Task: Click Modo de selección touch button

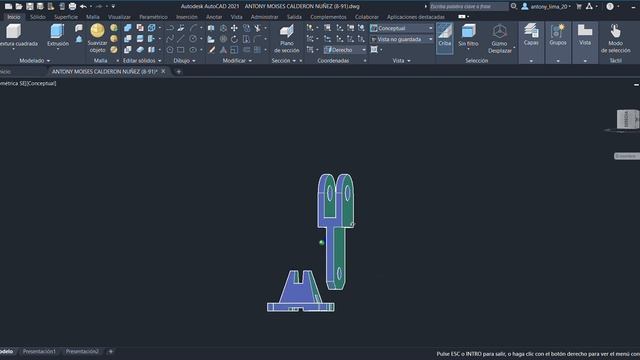Action: click(616, 38)
